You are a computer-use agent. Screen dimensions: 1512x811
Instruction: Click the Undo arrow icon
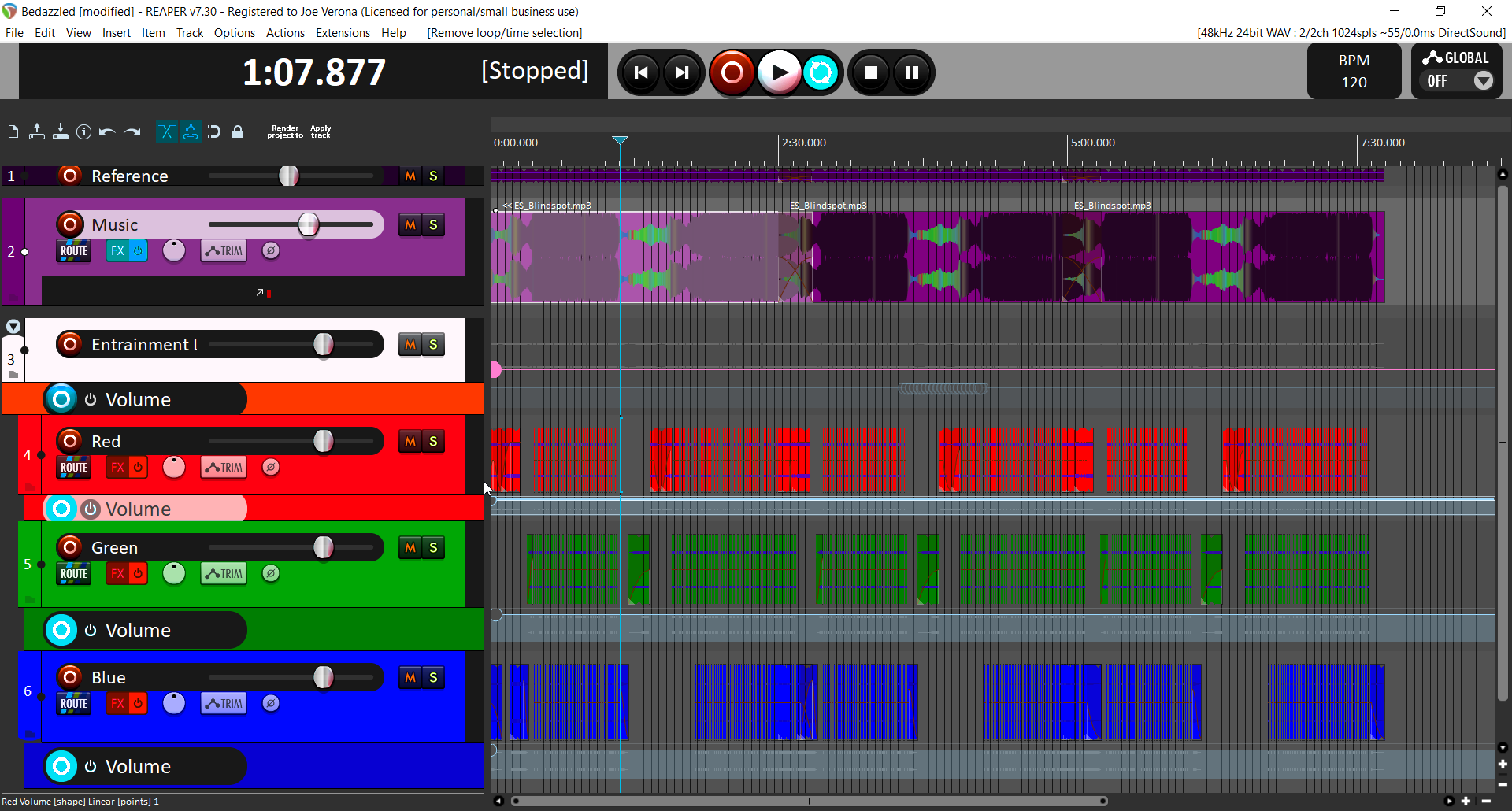click(107, 132)
